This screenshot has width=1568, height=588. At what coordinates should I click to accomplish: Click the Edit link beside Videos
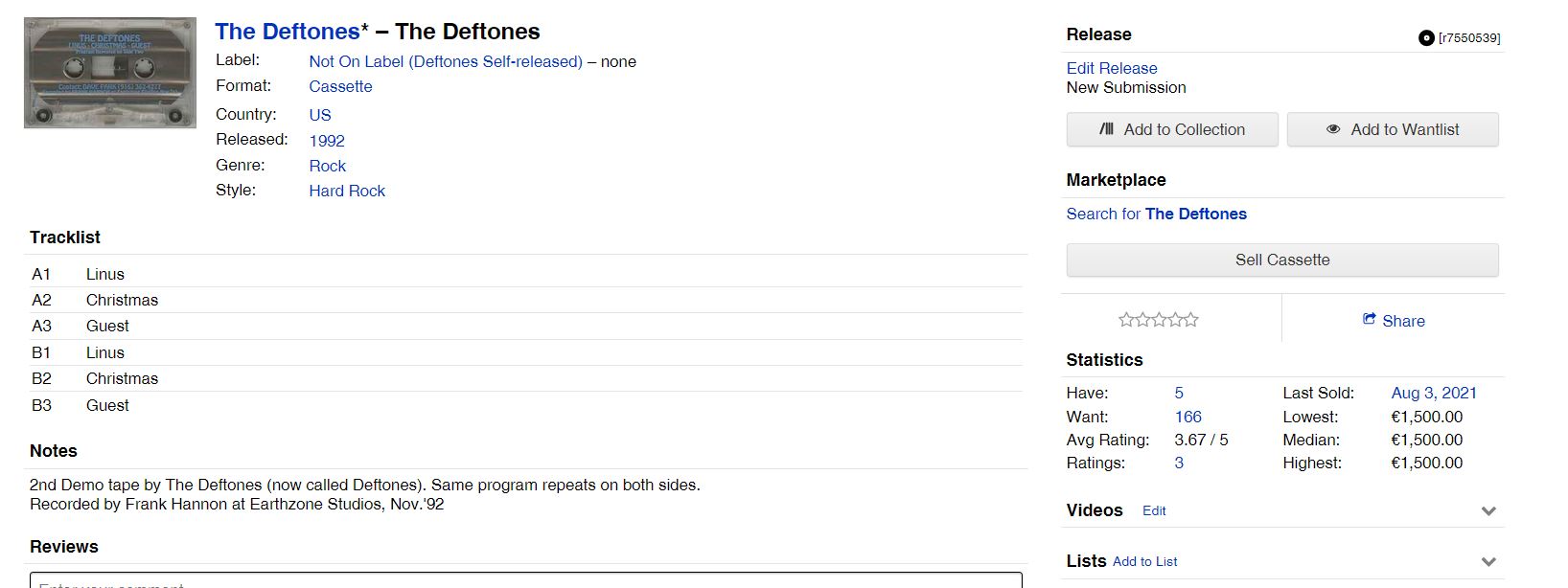click(x=1154, y=511)
